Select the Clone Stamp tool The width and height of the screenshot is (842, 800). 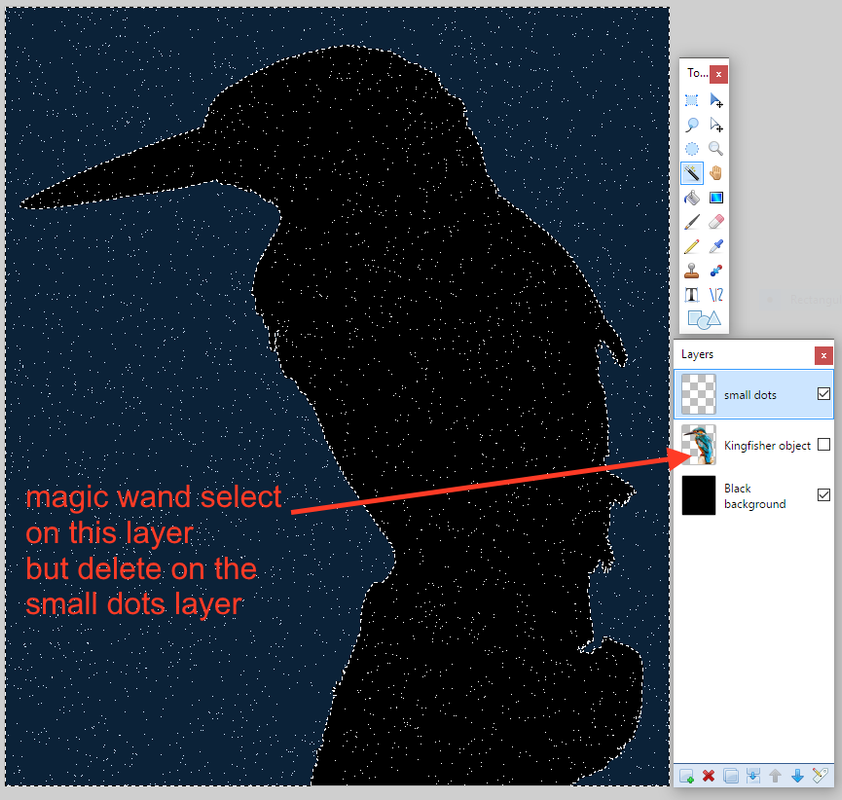(x=692, y=271)
